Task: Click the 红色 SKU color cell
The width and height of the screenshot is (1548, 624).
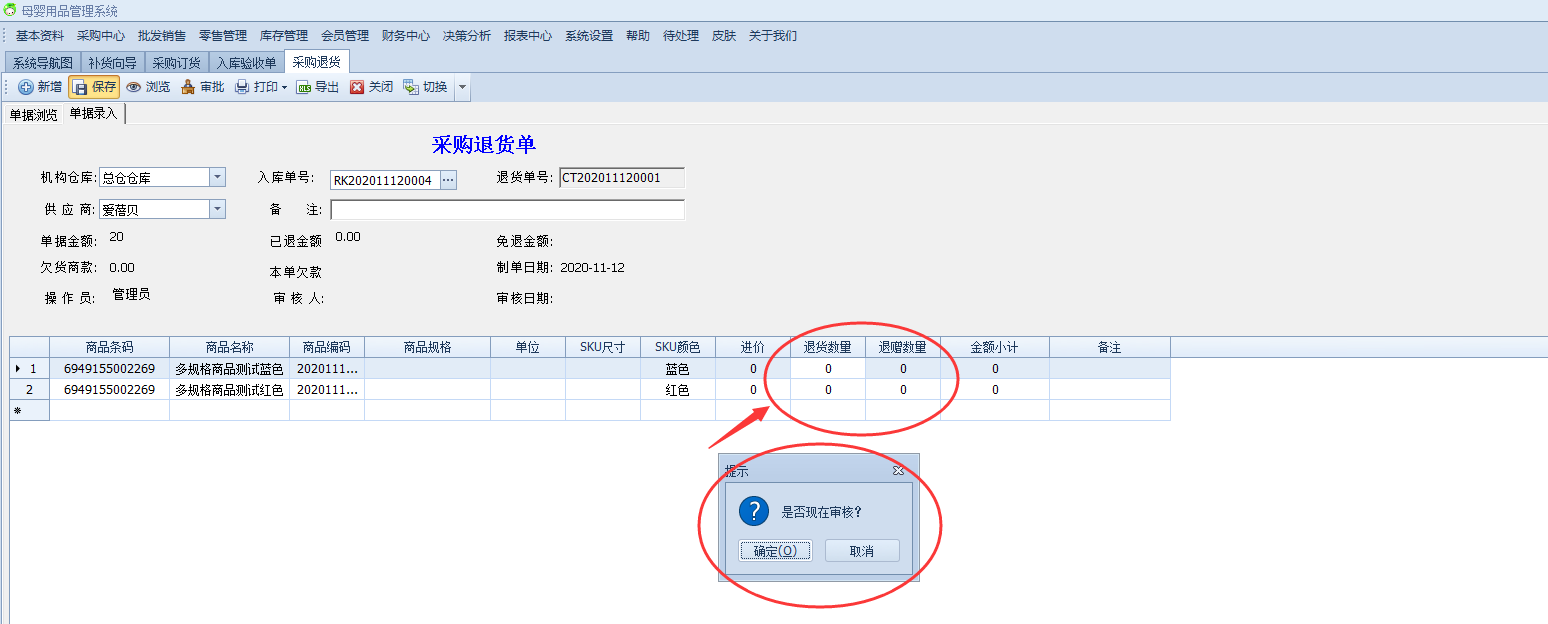Action: pos(678,390)
